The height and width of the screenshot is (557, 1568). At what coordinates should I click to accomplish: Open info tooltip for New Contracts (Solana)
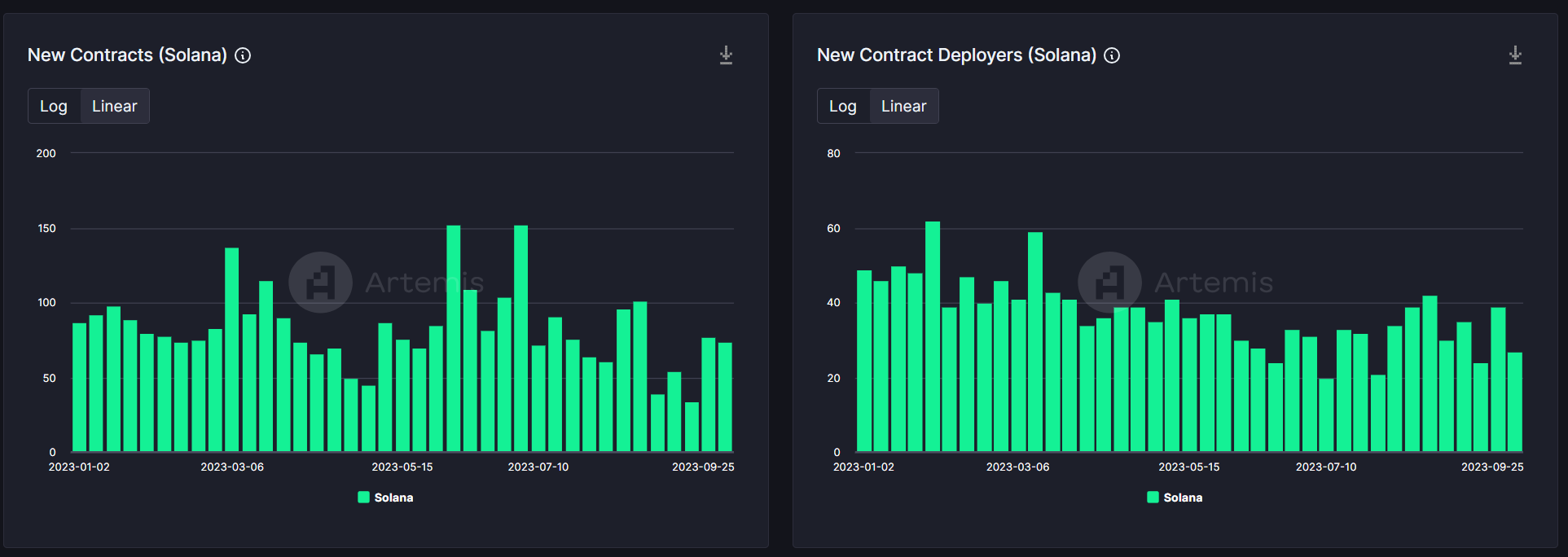(x=243, y=55)
